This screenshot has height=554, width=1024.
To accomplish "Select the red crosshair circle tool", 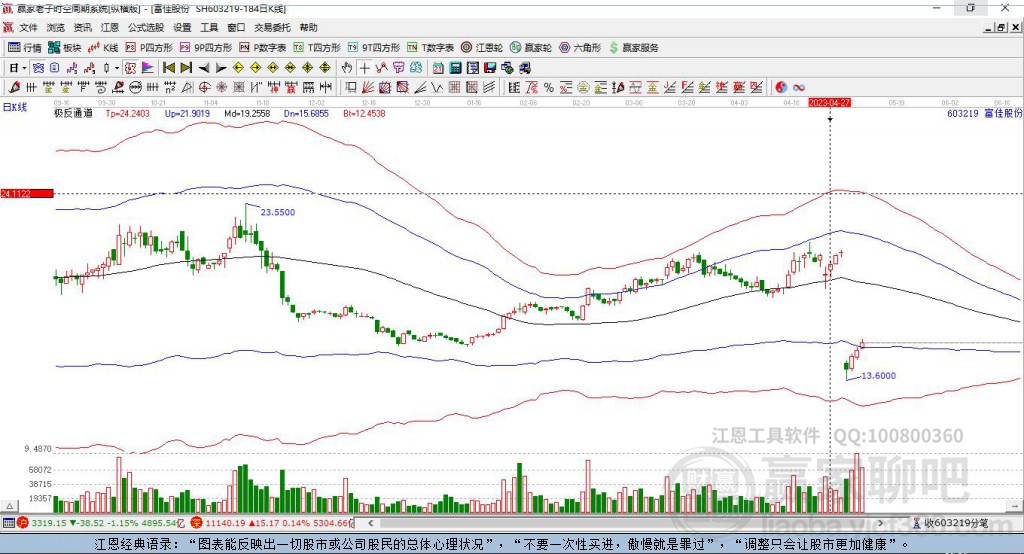I will point(204,88).
